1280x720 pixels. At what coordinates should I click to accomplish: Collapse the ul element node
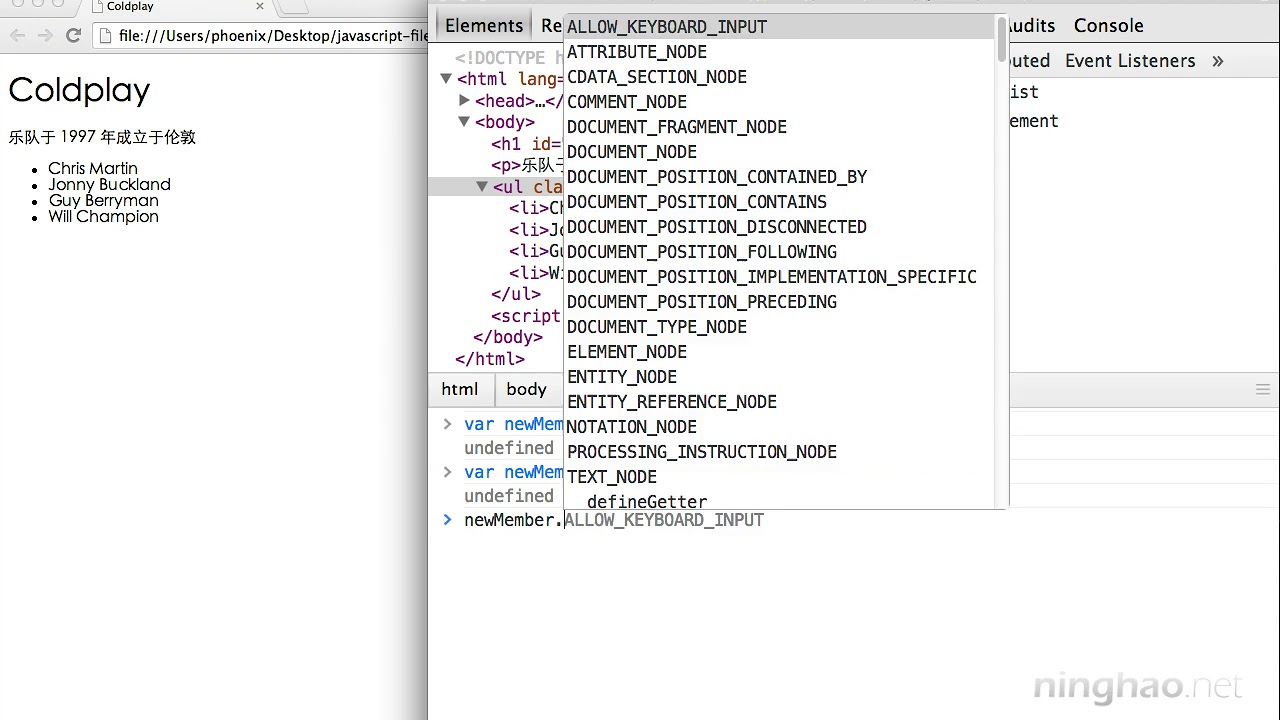[482, 187]
